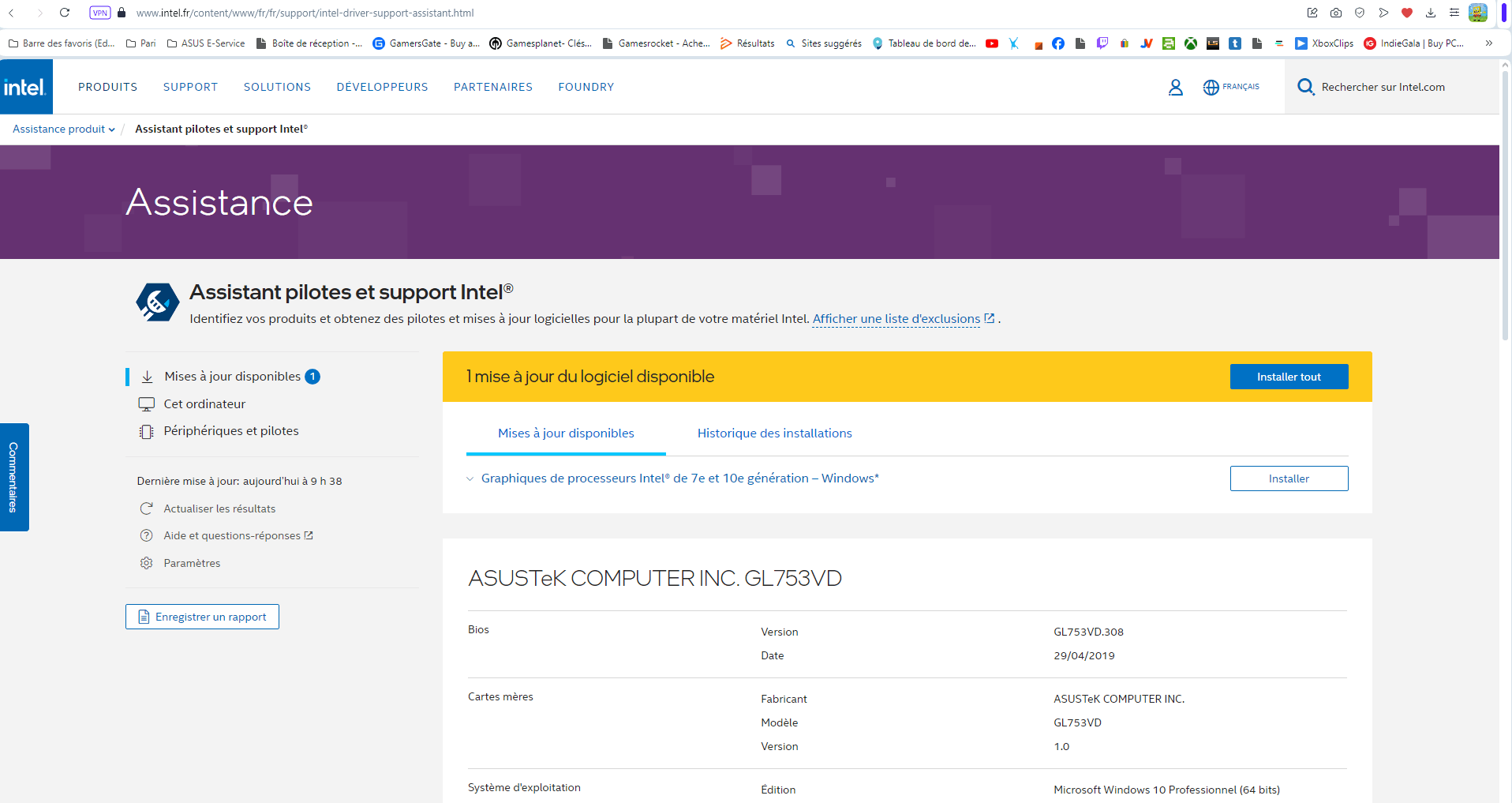Open the YouTube bookmark
Image resolution: width=1512 pixels, height=803 pixels.
pyautogui.click(x=992, y=43)
